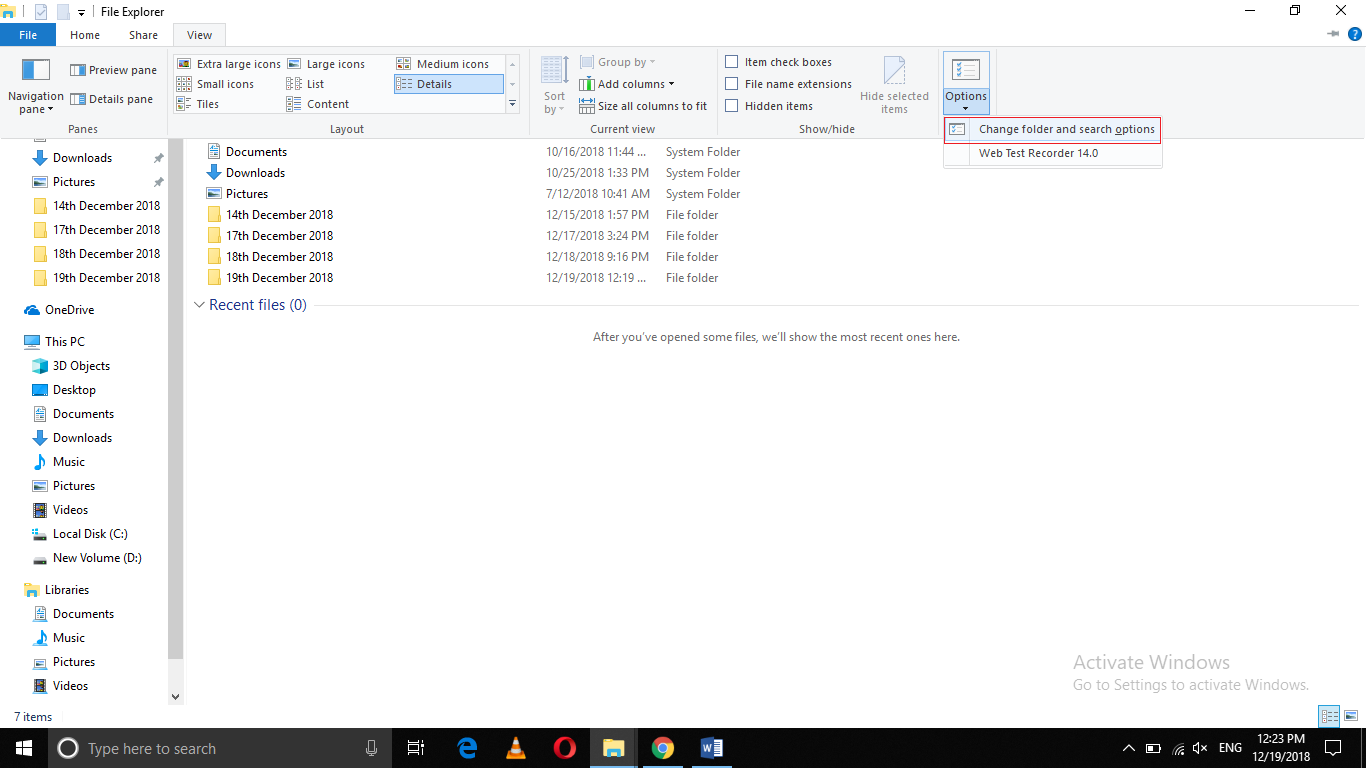Open Task View on the taskbar

(x=416, y=748)
